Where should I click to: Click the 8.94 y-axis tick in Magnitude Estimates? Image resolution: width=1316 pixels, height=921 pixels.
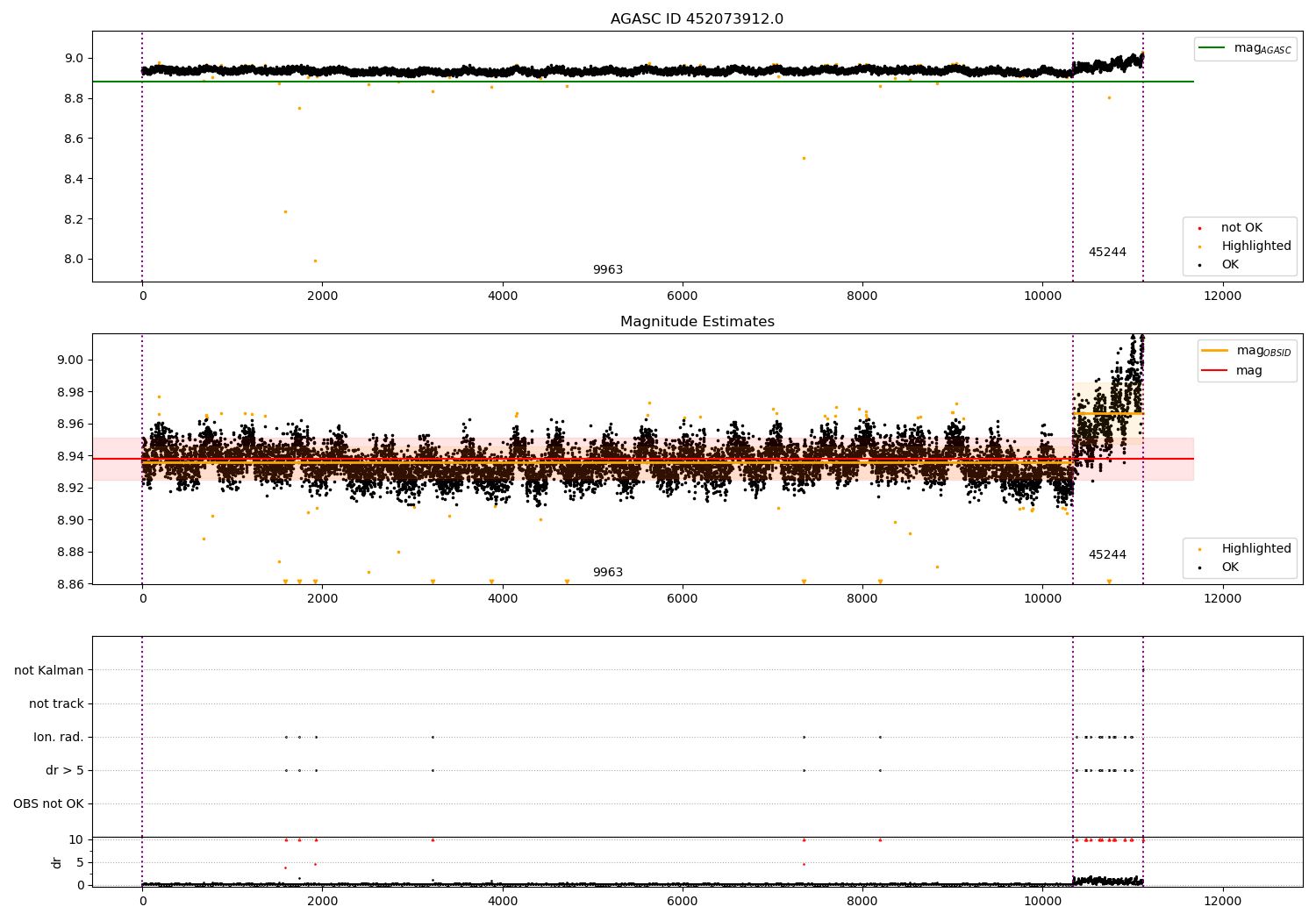point(71,456)
